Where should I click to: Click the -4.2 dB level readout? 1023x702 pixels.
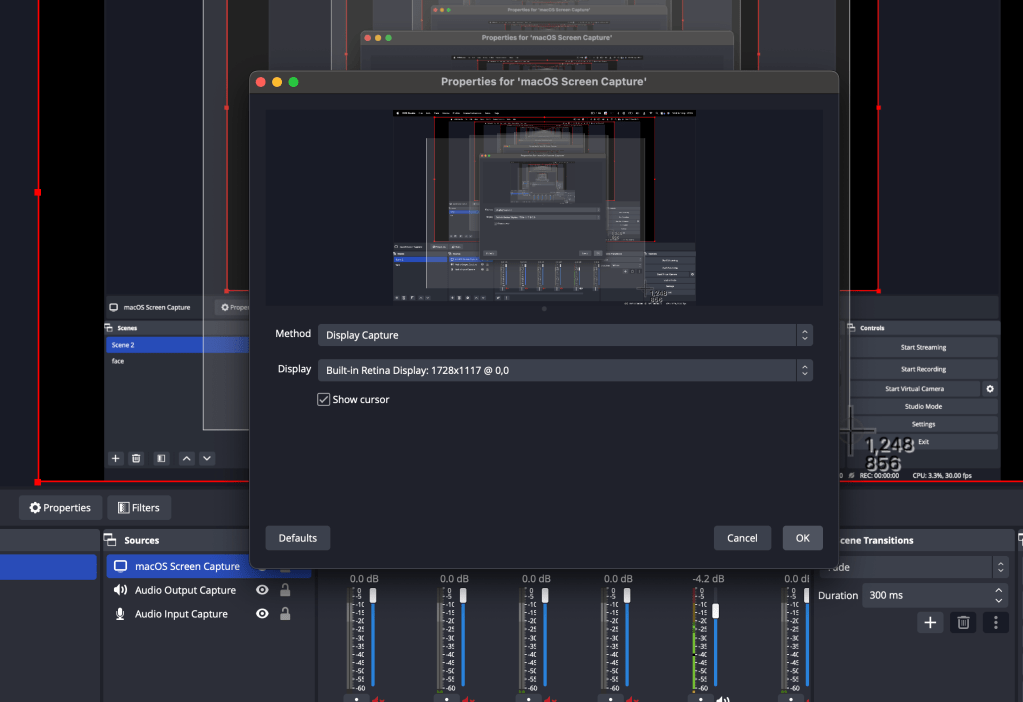point(709,579)
